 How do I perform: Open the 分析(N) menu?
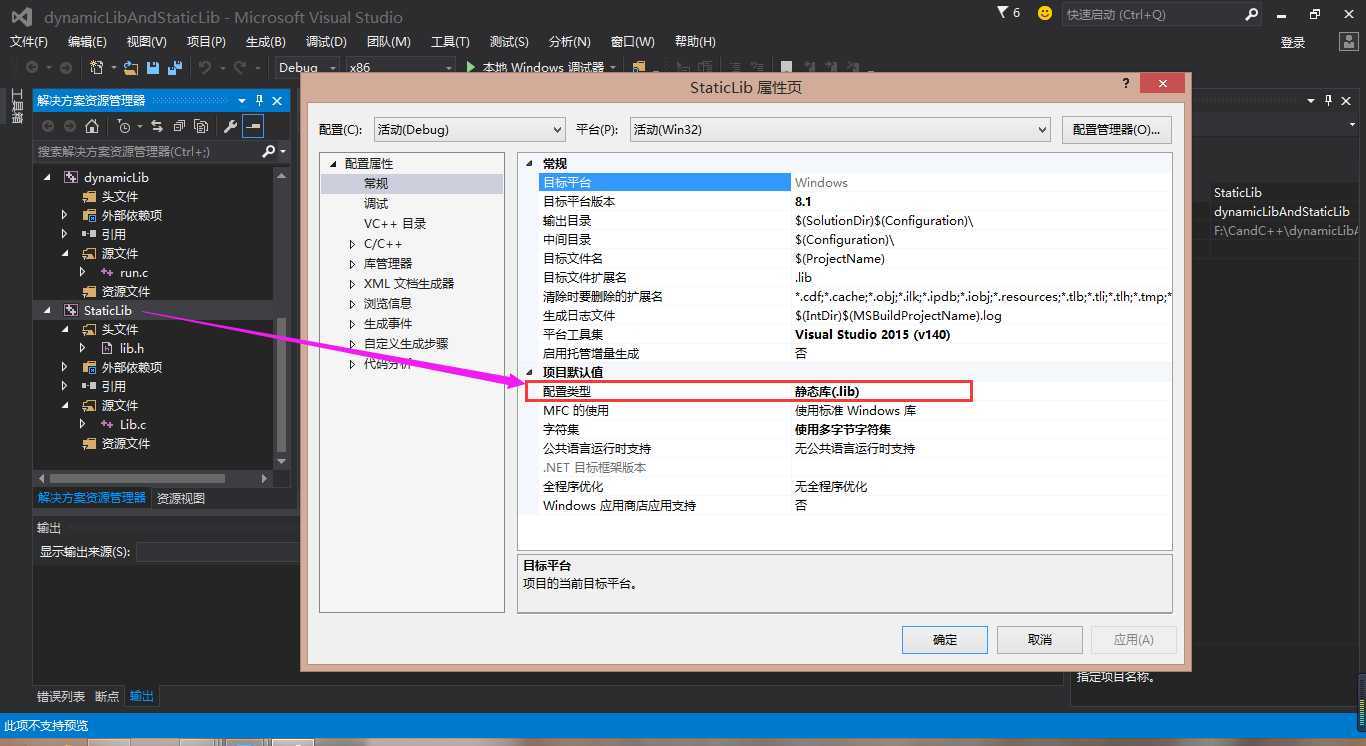(x=570, y=41)
